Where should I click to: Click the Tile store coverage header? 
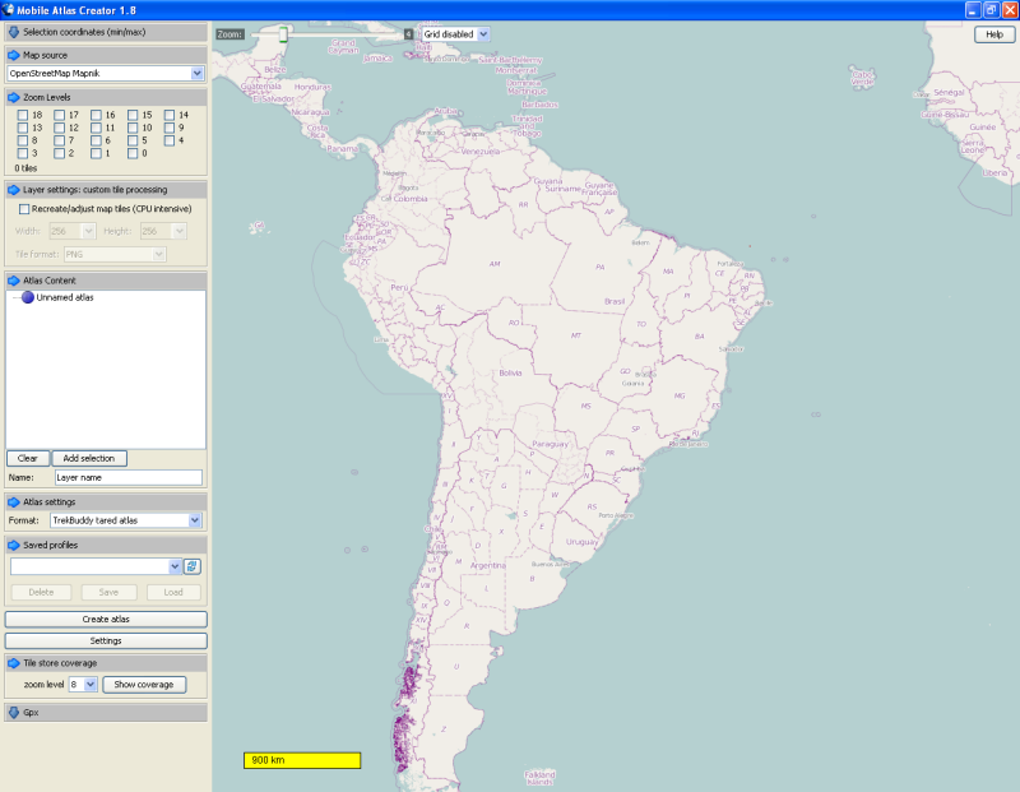tap(105, 663)
